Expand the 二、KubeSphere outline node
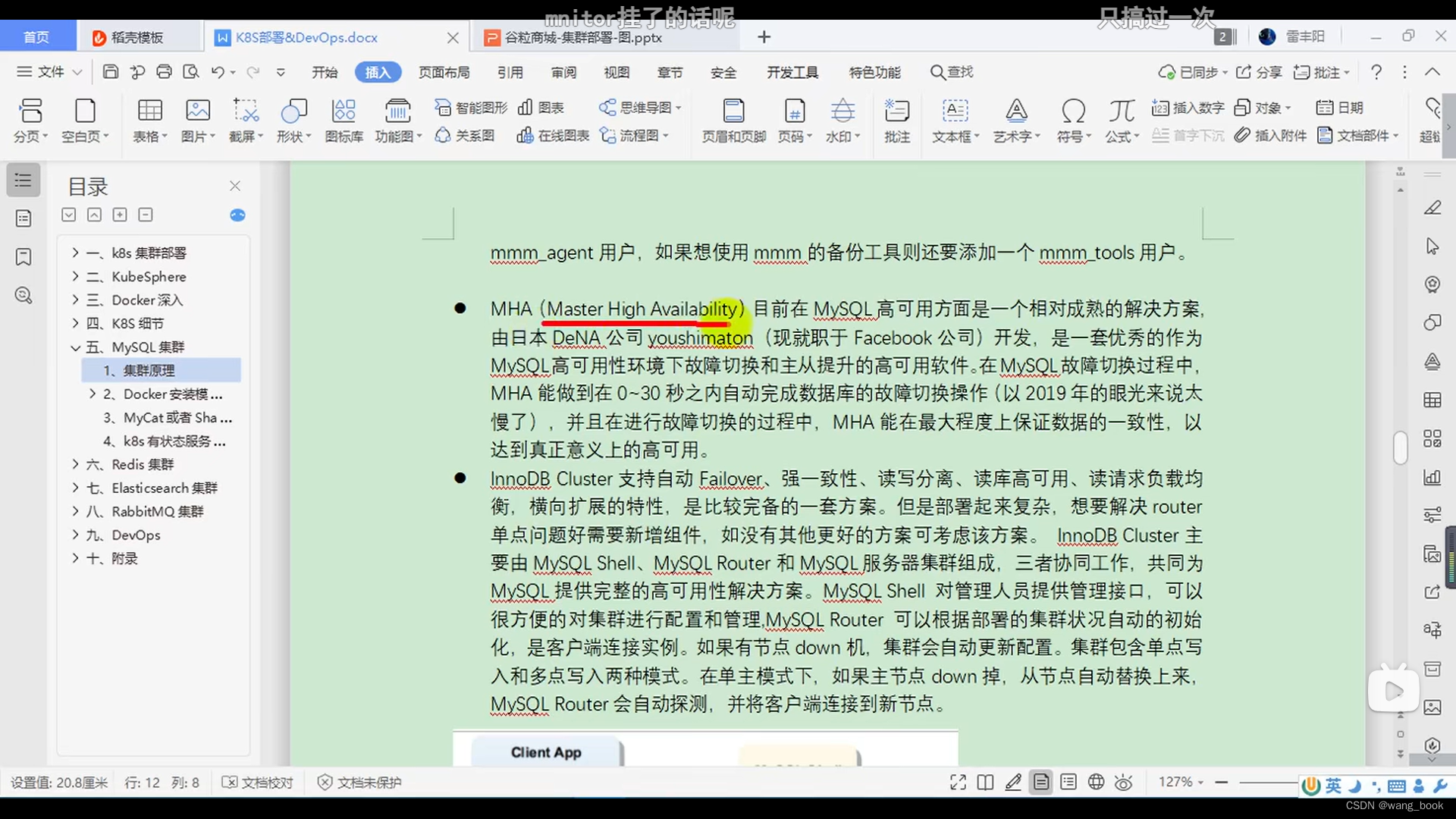 75,276
